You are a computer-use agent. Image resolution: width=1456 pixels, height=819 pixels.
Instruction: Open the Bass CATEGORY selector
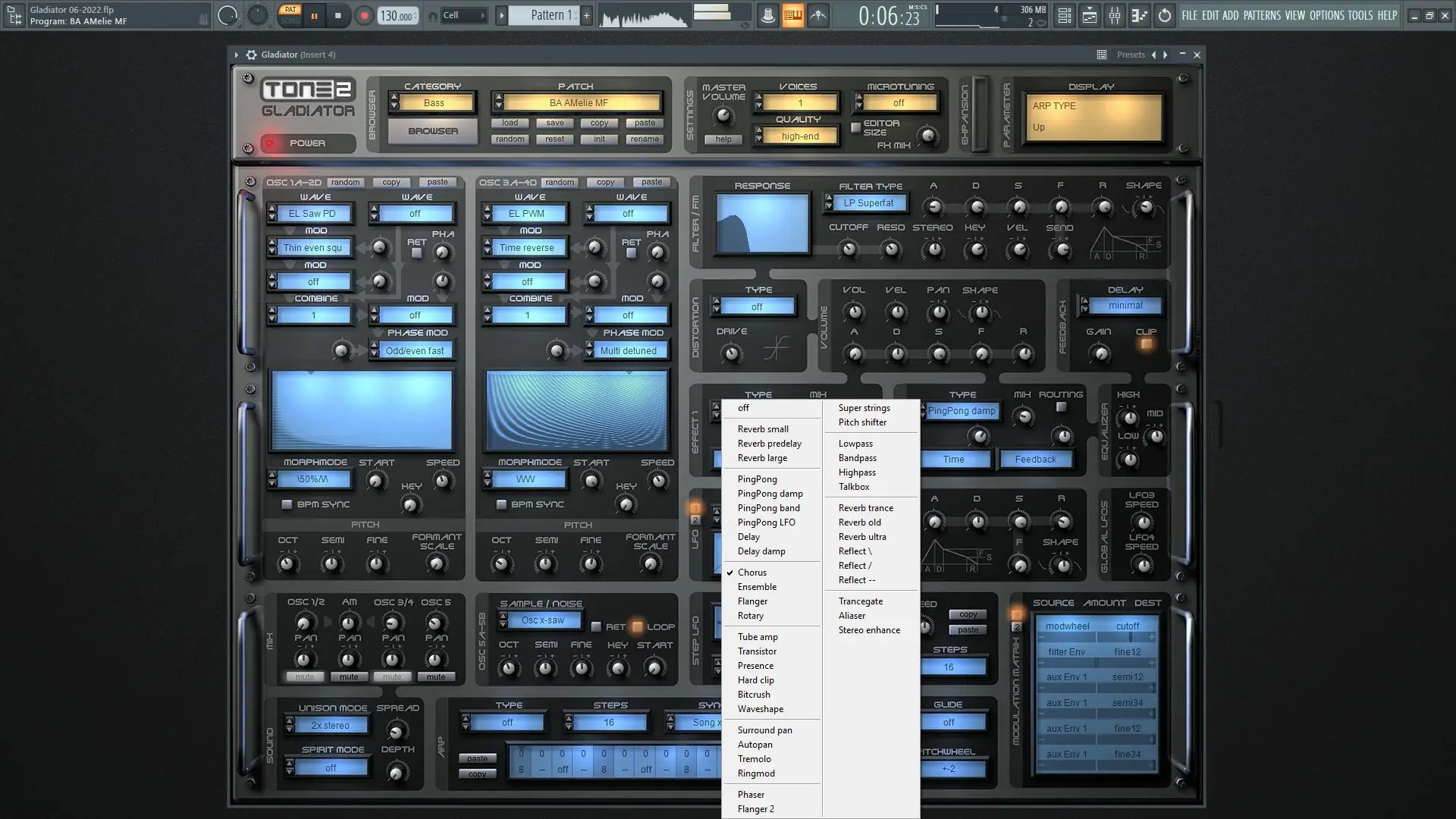click(x=434, y=103)
